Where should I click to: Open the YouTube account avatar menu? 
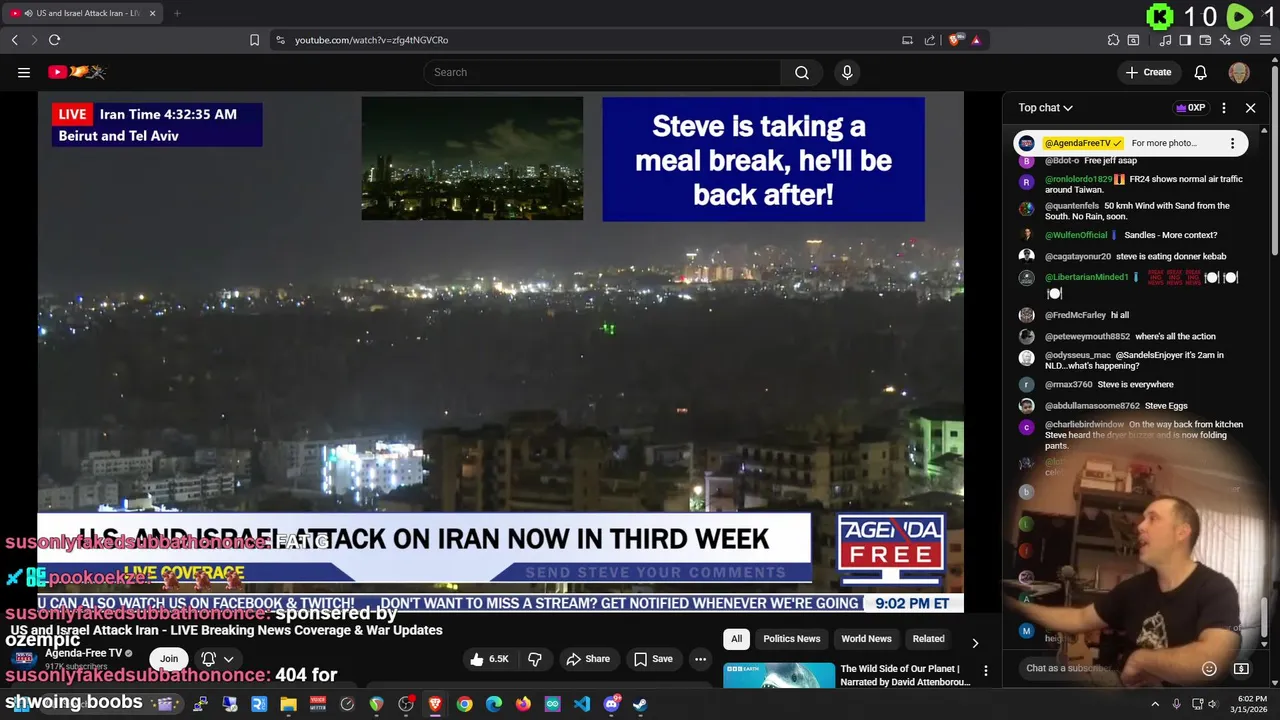pyautogui.click(x=1239, y=72)
